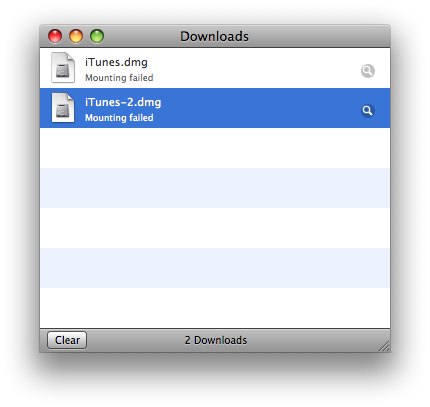Click the Downloads window title
The image size is (430, 407).
coord(214,36)
